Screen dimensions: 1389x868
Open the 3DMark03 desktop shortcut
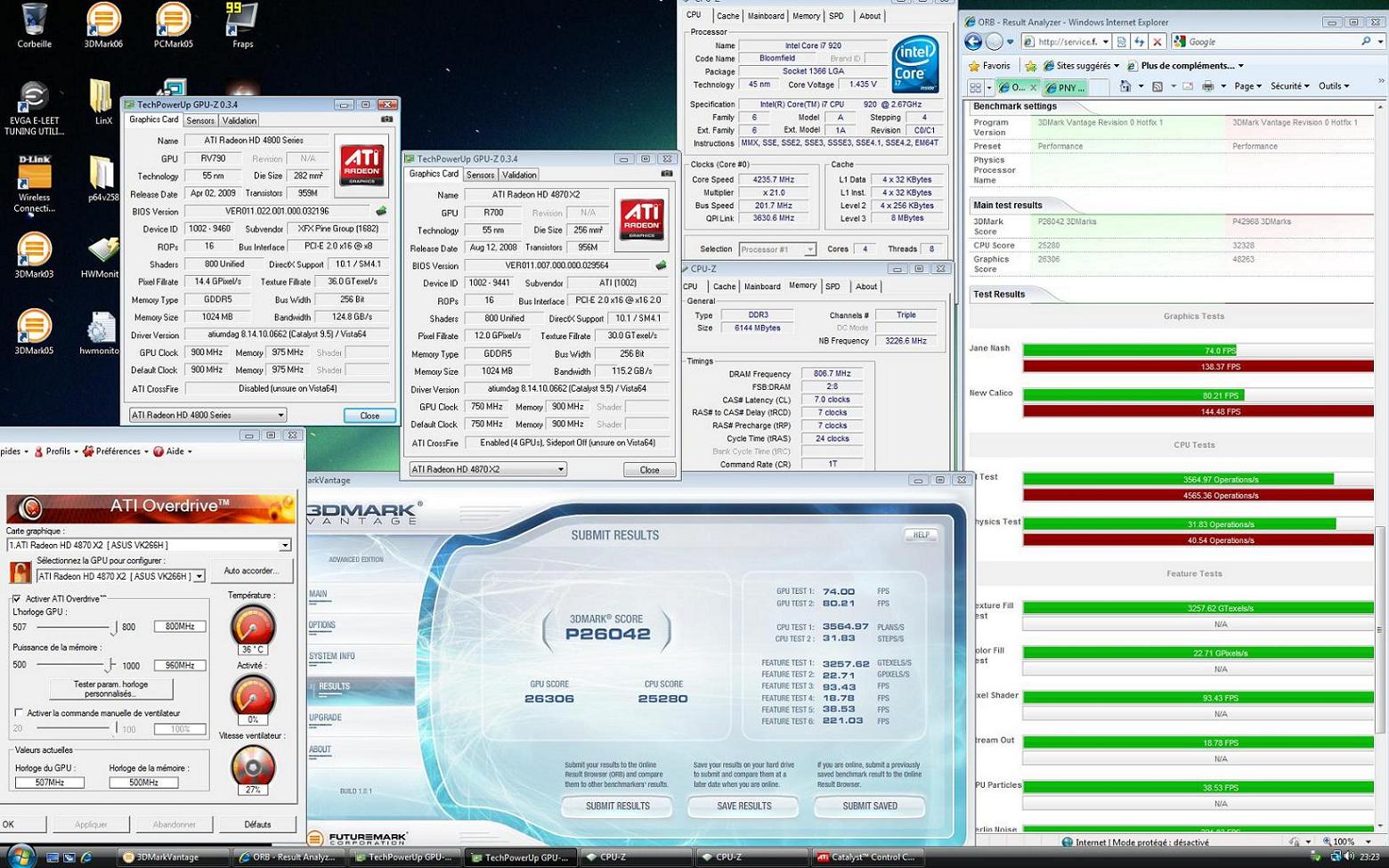pyautogui.click(x=34, y=256)
